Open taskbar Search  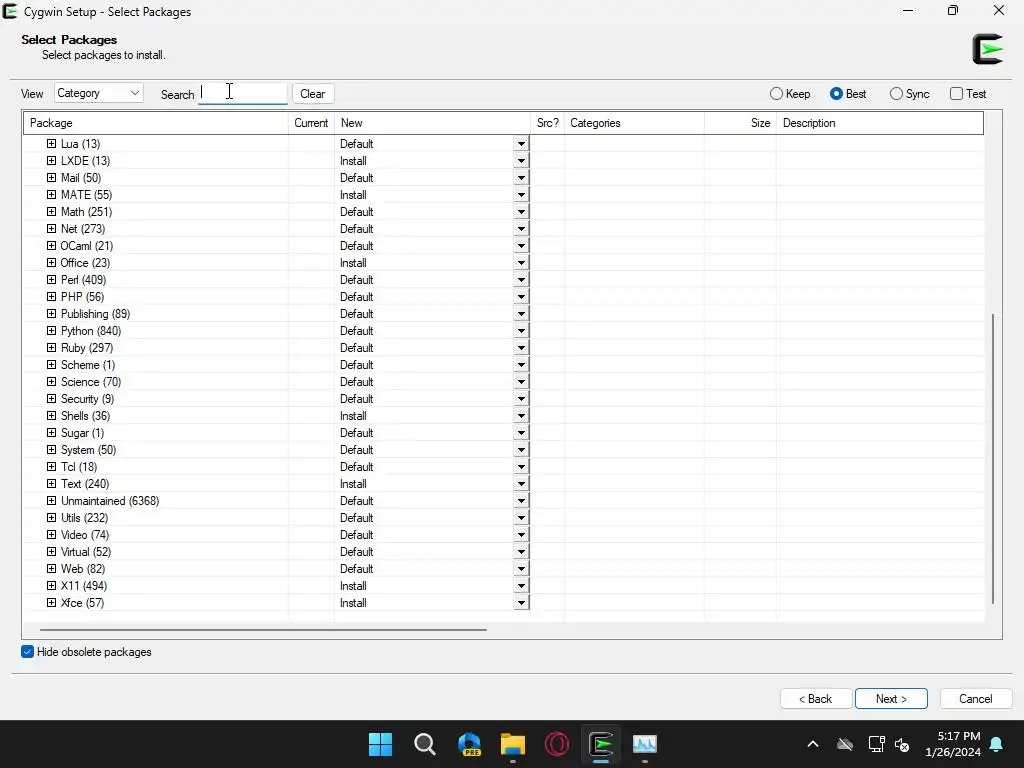(424, 744)
